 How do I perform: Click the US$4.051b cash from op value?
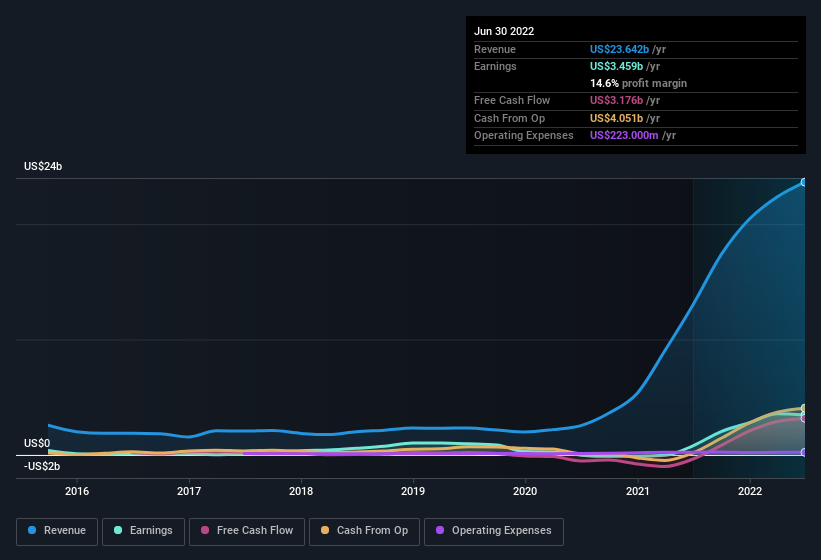[616, 118]
